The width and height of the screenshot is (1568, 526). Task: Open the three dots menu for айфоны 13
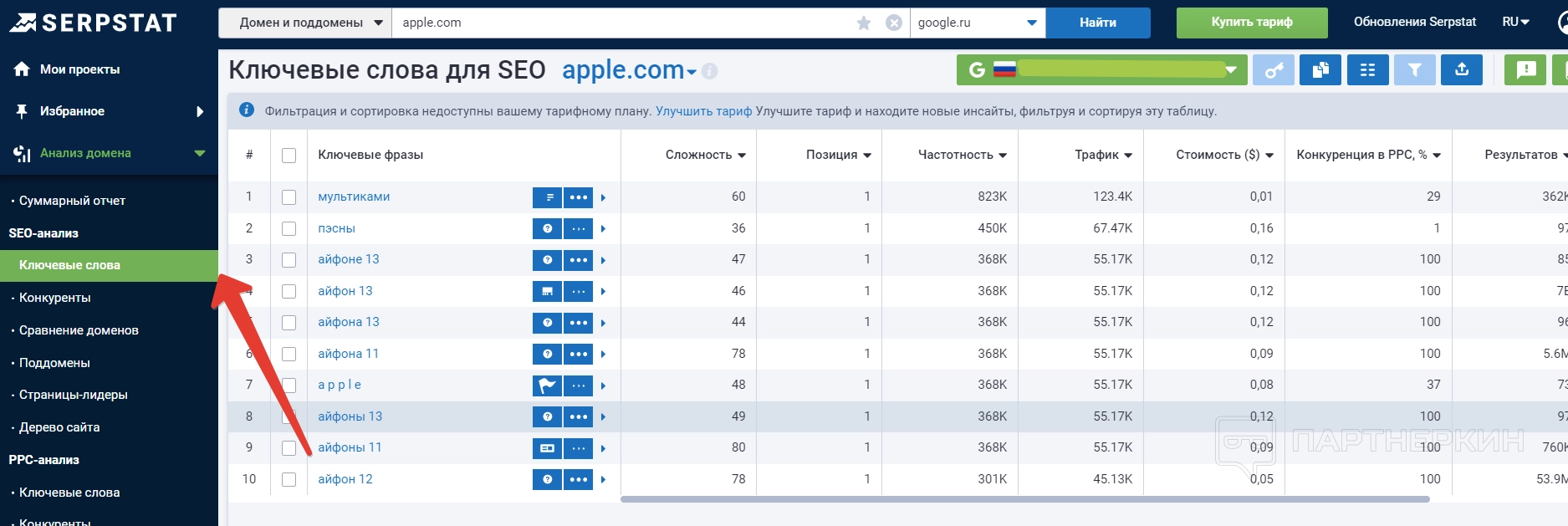pyautogui.click(x=579, y=416)
